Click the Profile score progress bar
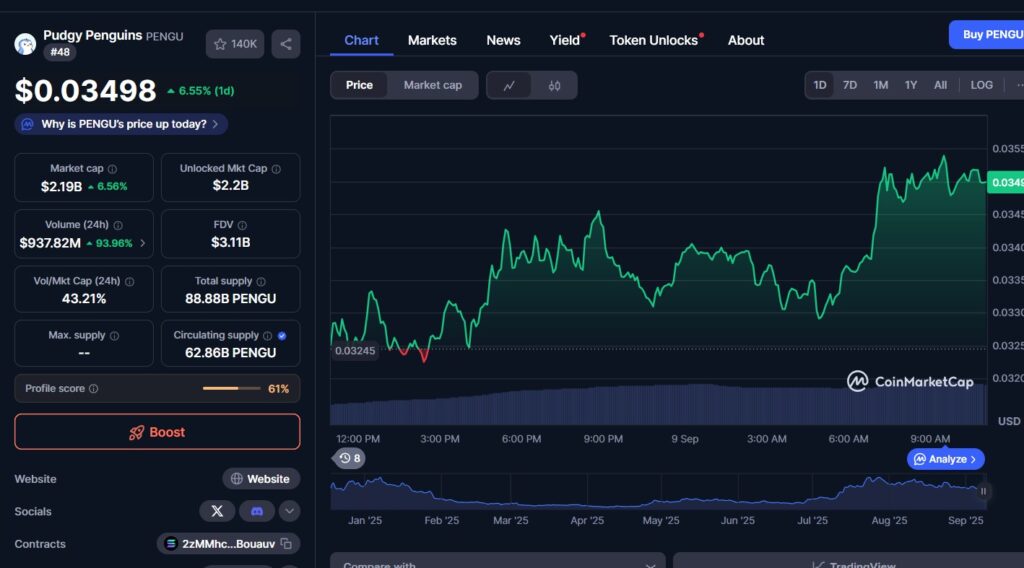1024x568 pixels. [x=231, y=388]
